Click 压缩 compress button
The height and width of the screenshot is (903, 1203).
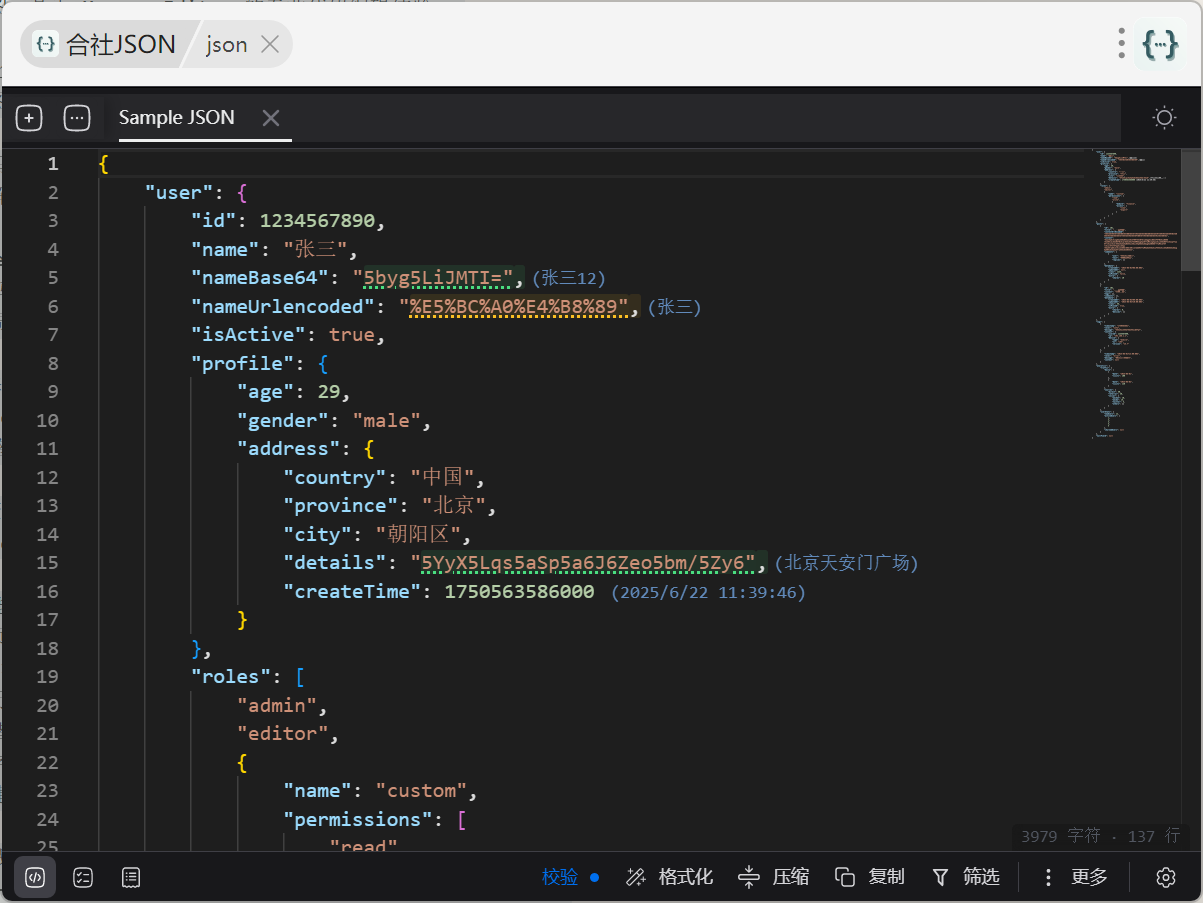click(774, 877)
